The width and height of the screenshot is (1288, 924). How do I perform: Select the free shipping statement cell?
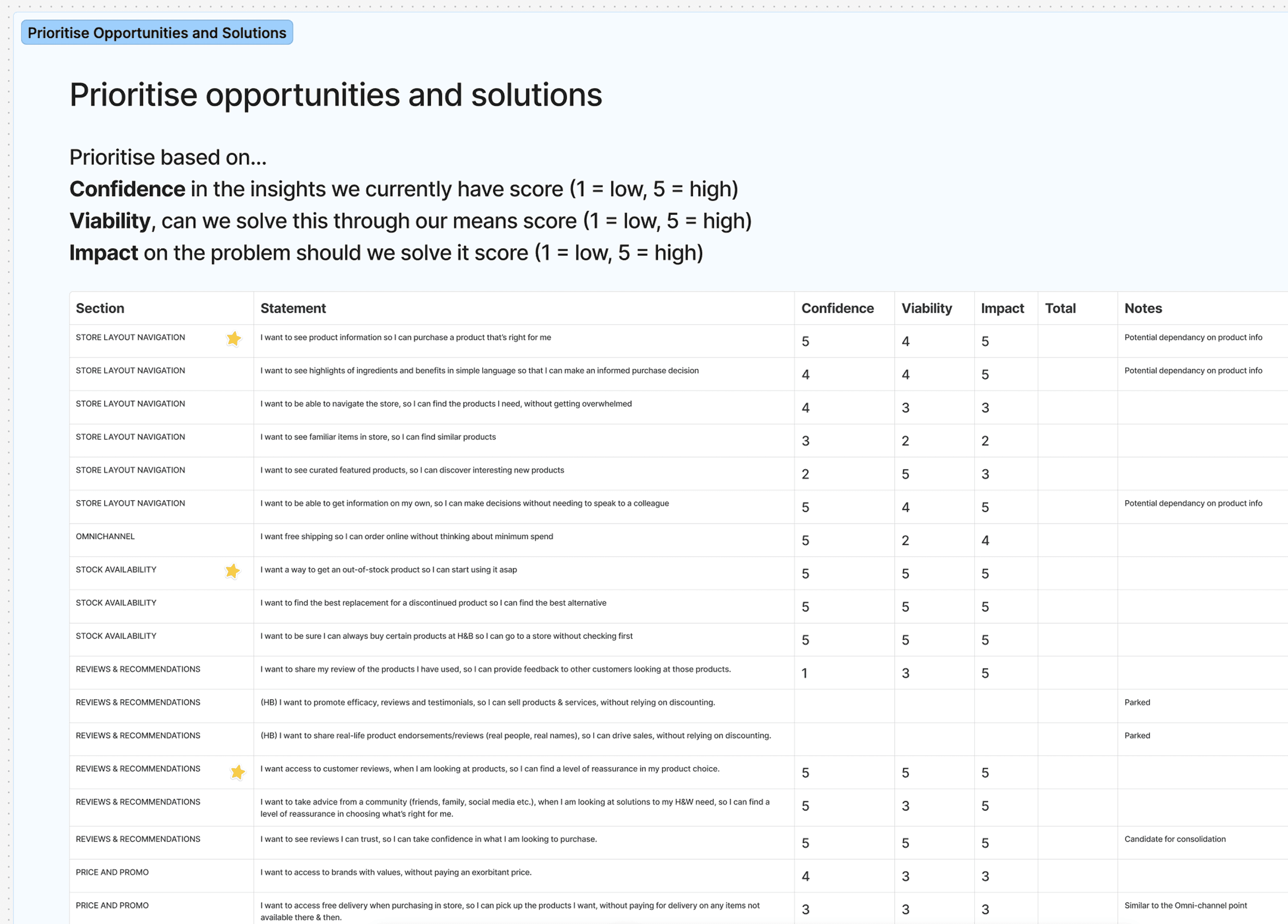coord(406,537)
